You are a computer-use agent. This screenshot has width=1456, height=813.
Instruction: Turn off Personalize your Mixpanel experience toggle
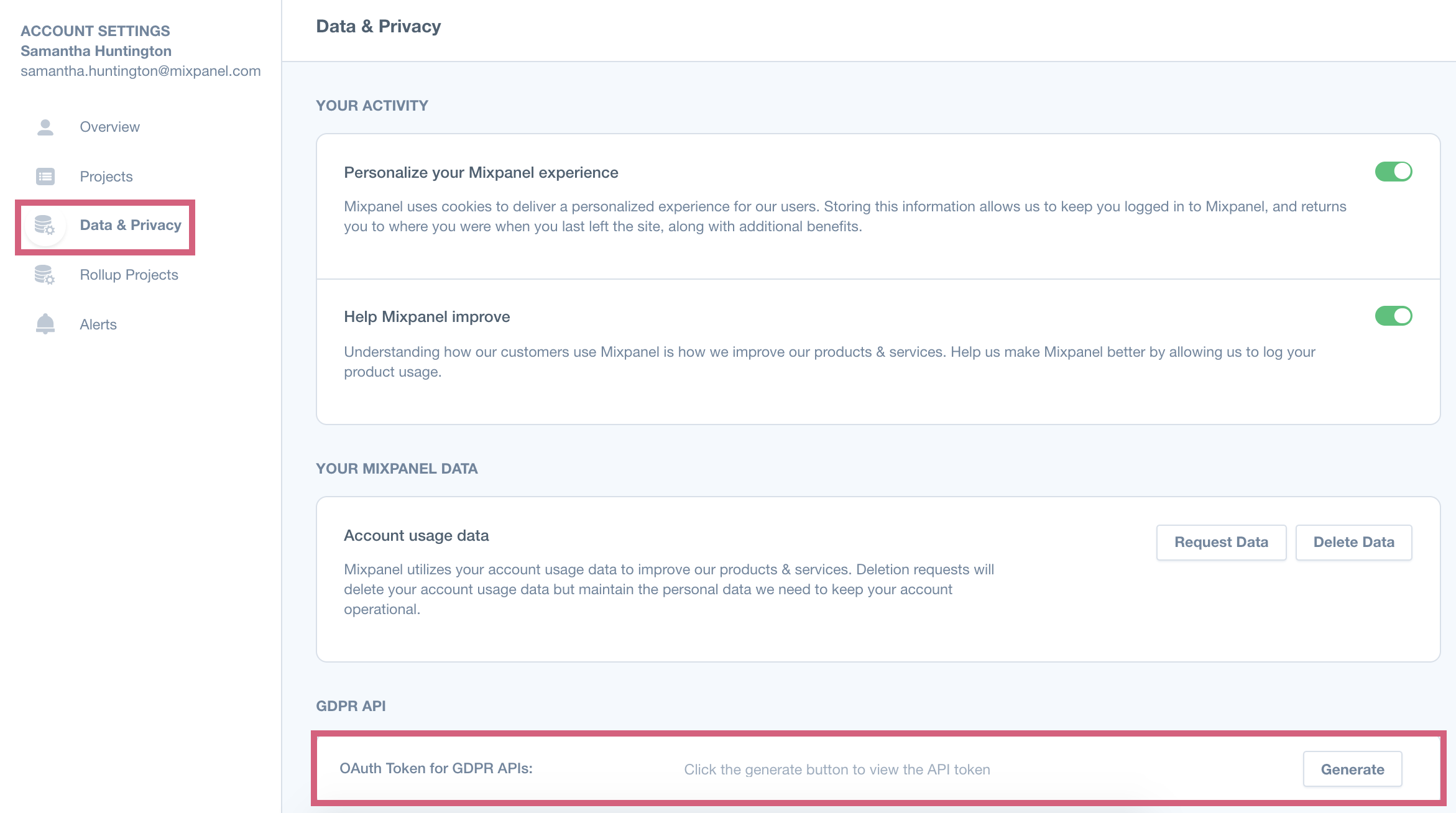1393,172
